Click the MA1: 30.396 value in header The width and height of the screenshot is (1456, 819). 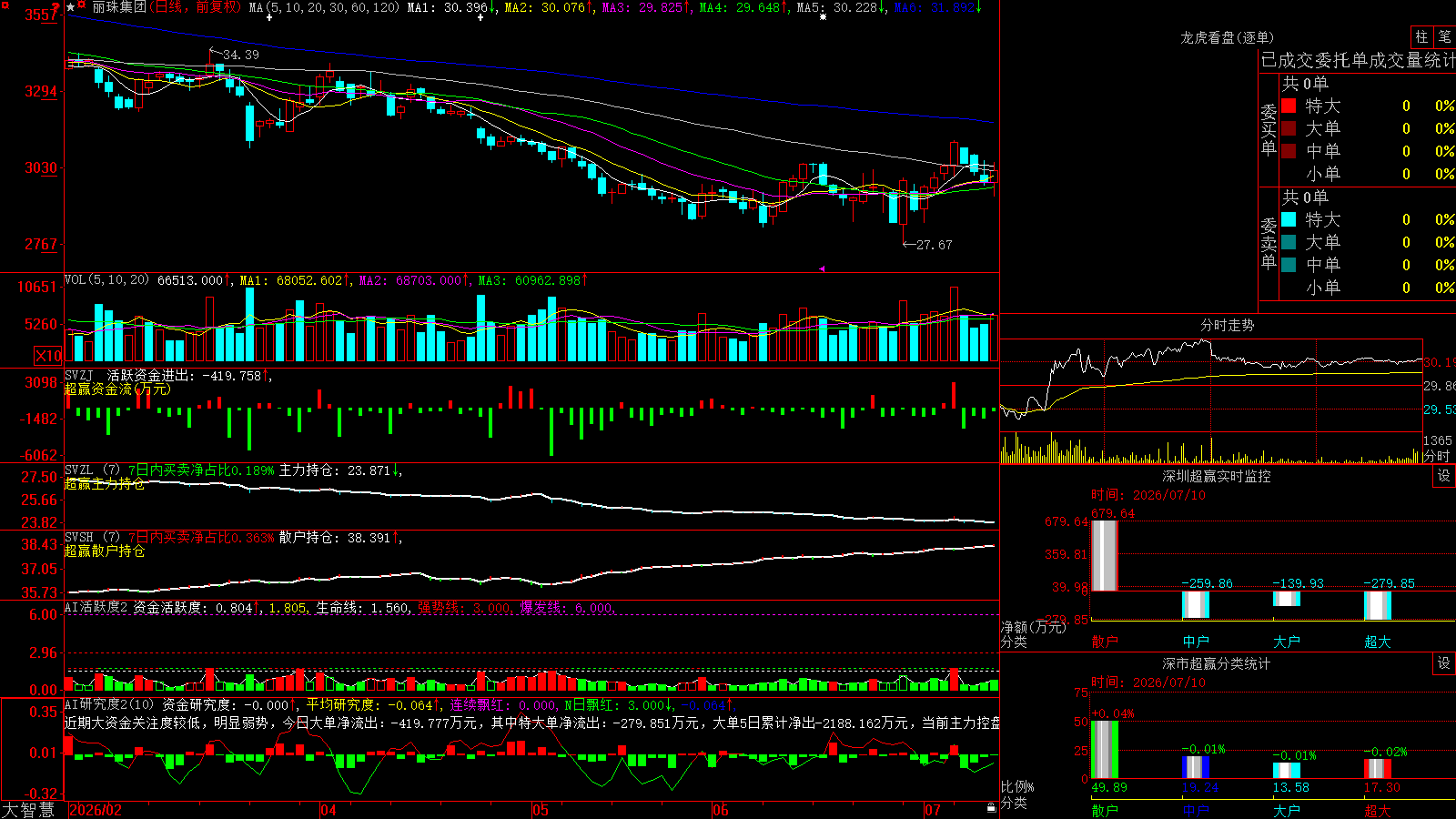447,7
